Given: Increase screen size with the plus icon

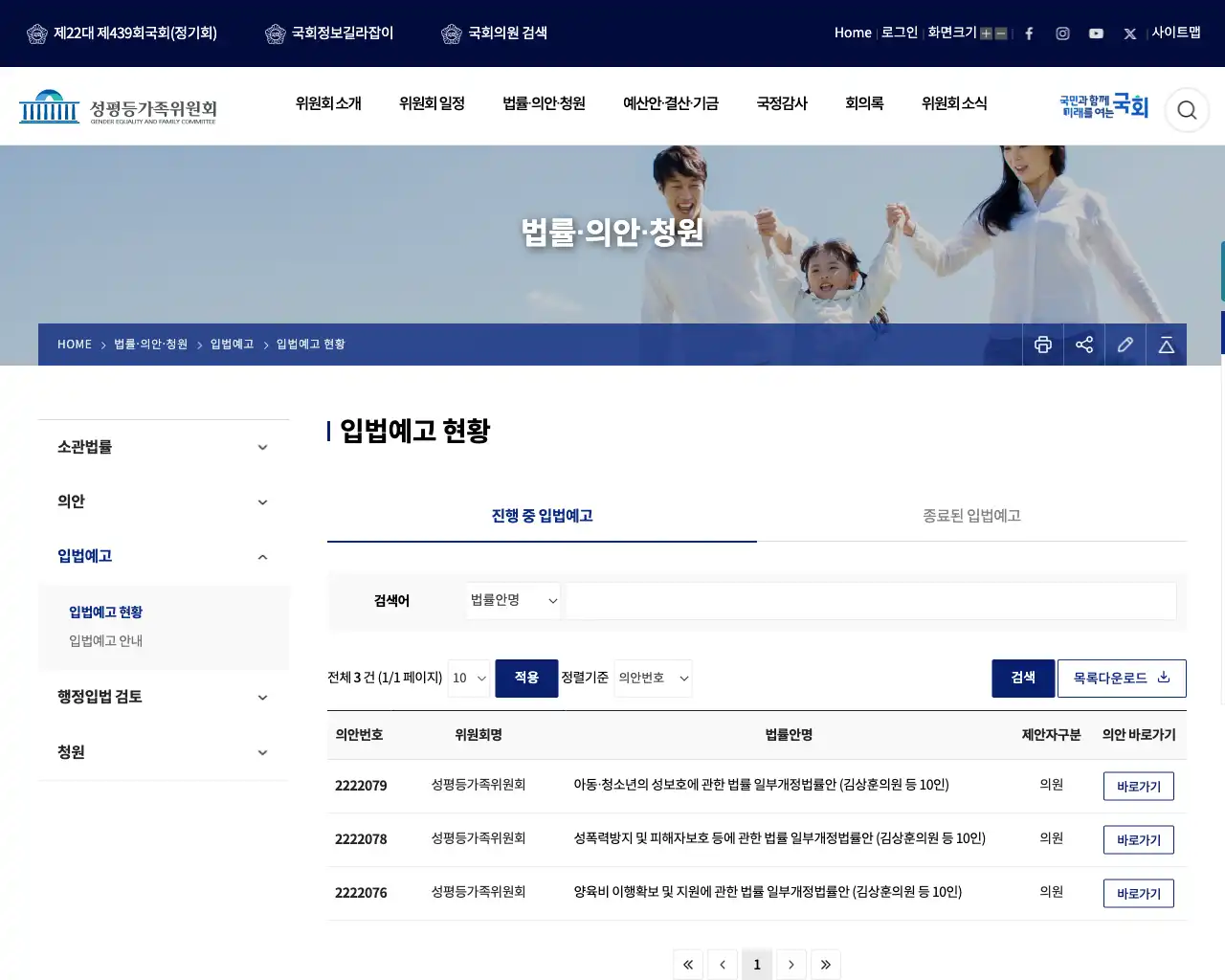Looking at the screenshot, I should click(x=986, y=33).
